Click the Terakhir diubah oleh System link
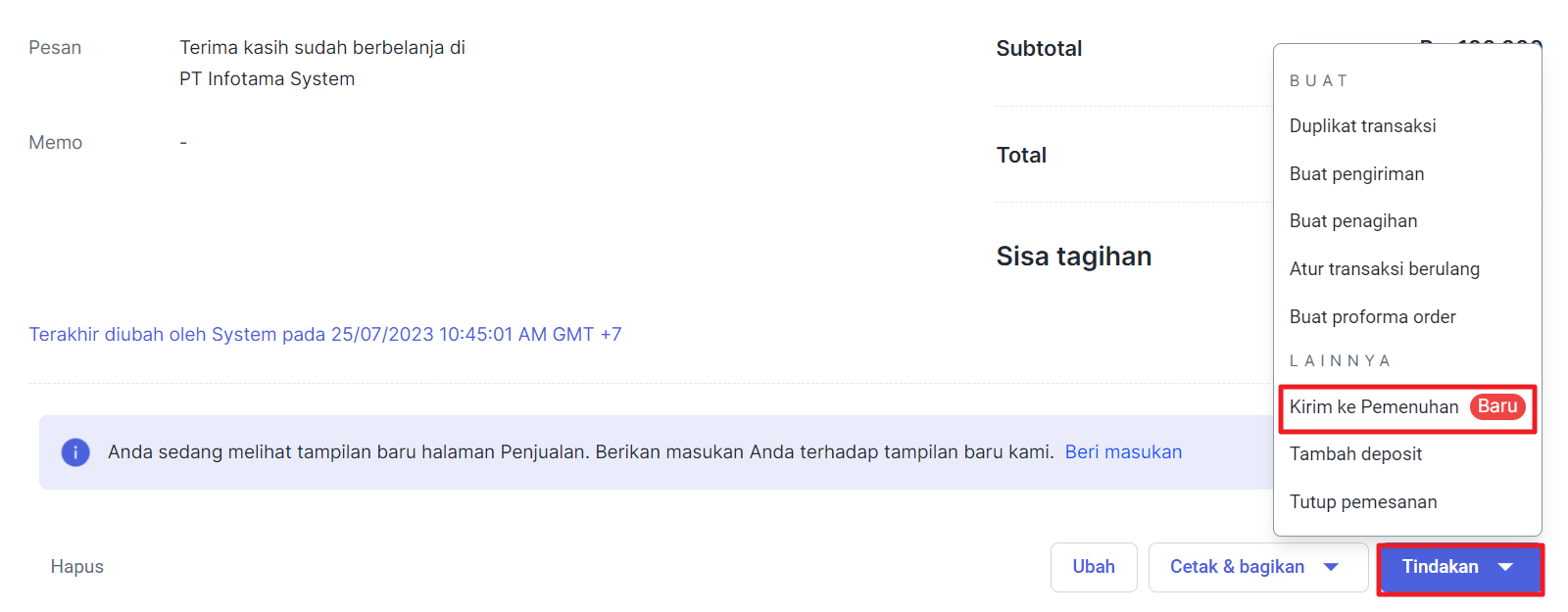1568x612 pixels. tap(326, 334)
